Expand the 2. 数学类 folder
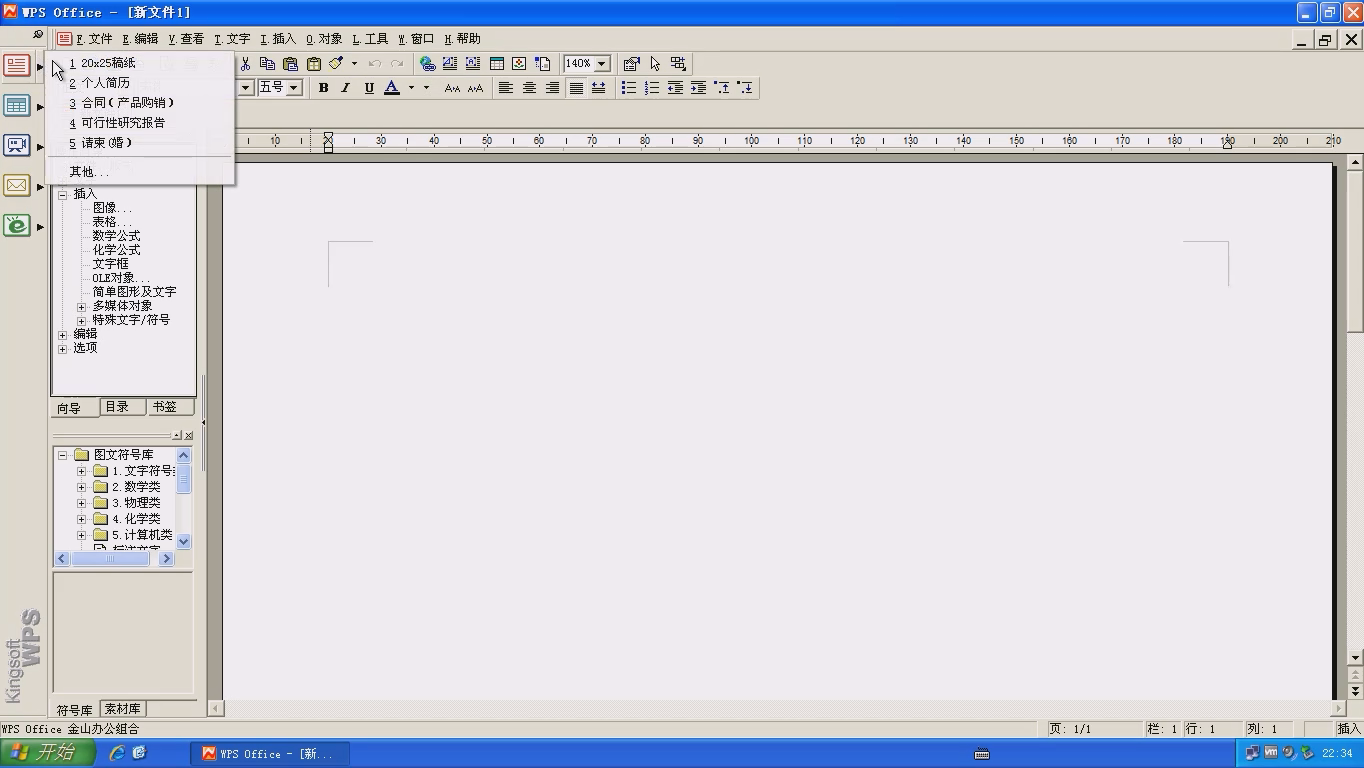Screen dimensions: 1364x768 [82, 487]
